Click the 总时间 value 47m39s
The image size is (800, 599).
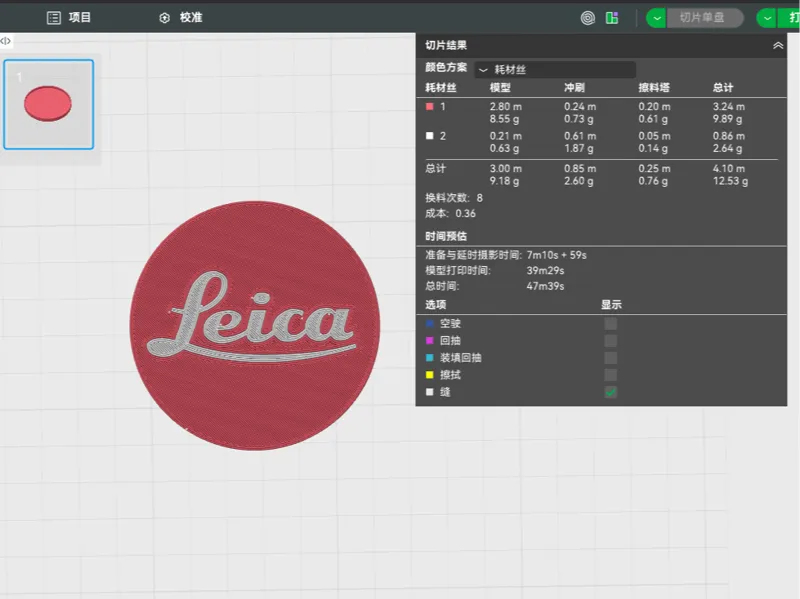[545, 286]
